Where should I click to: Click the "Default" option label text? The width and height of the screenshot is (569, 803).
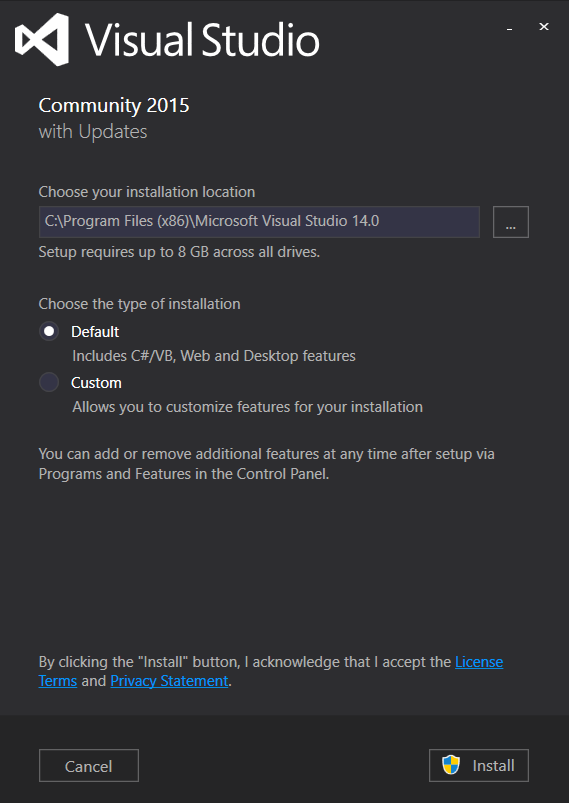pyautogui.click(x=95, y=332)
